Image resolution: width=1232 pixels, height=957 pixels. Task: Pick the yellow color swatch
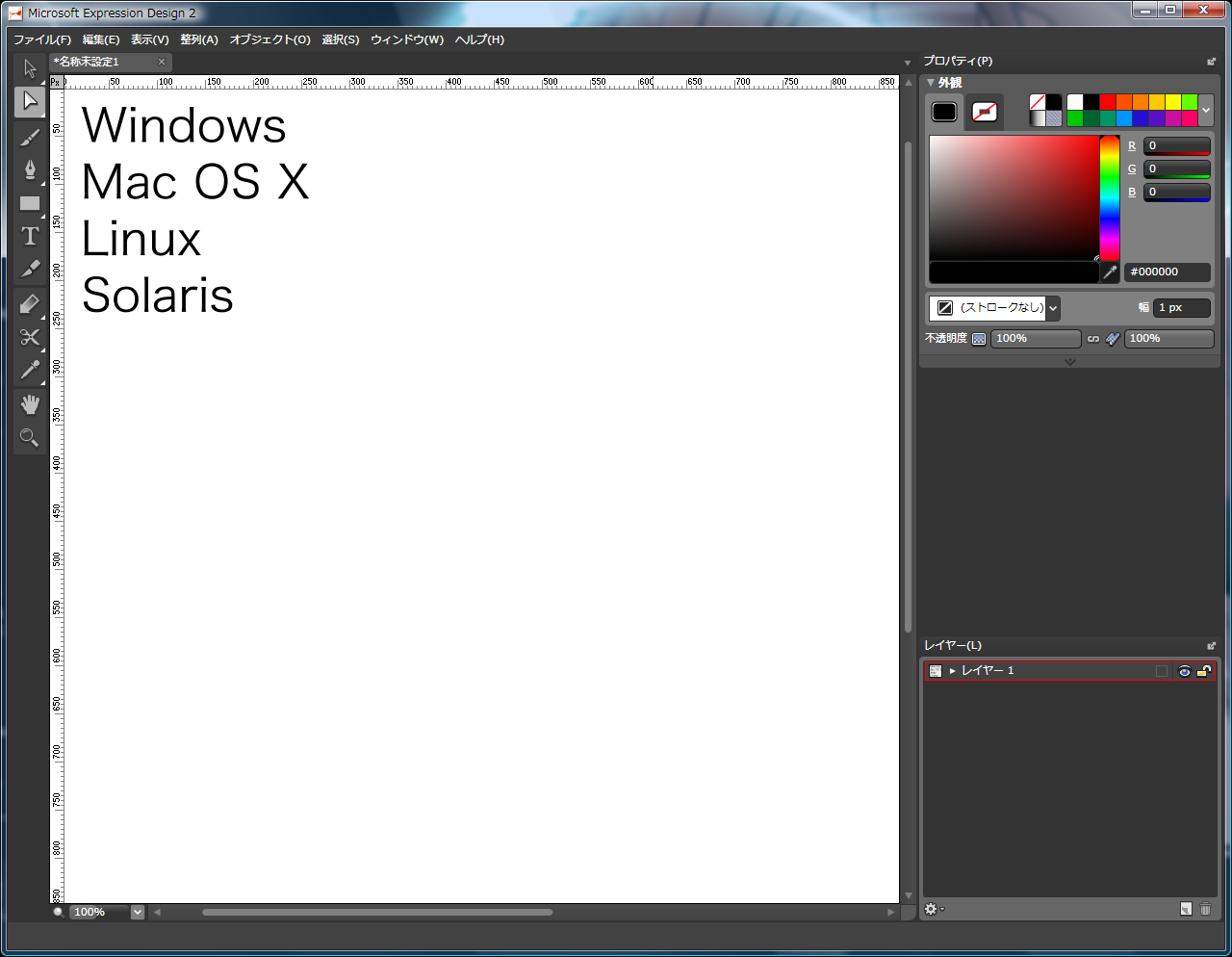pyautogui.click(x=1173, y=102)
